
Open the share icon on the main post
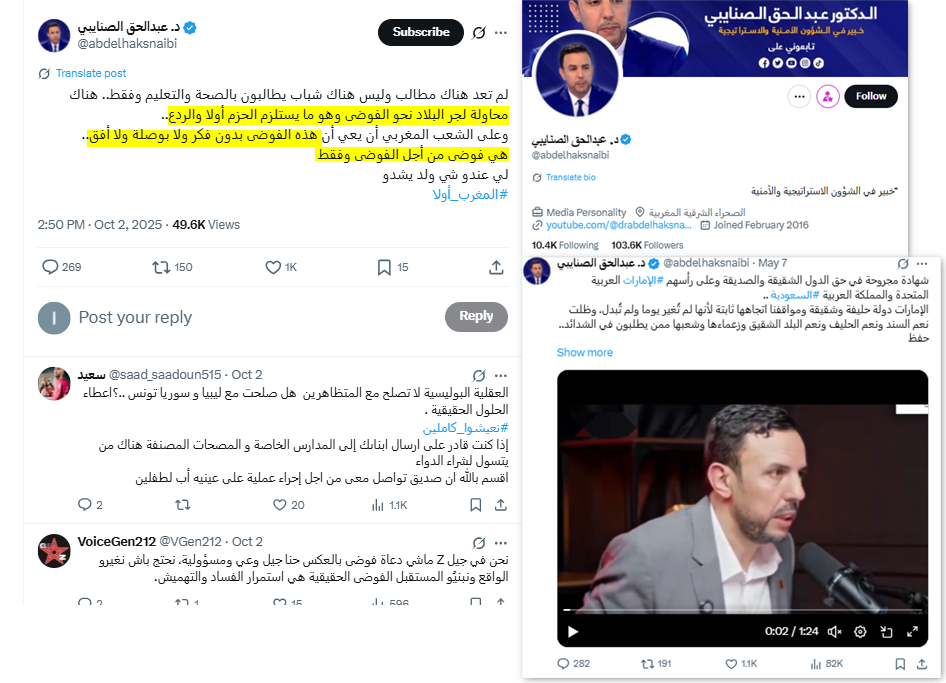click(496, 267)
